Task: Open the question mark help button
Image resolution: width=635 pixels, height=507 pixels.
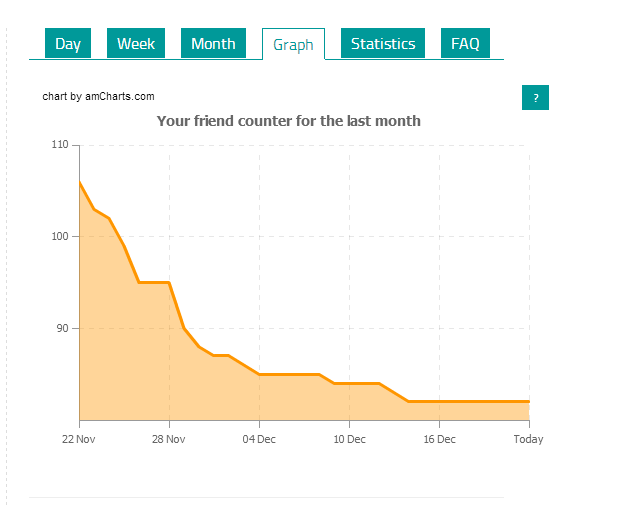Action: 535,98
